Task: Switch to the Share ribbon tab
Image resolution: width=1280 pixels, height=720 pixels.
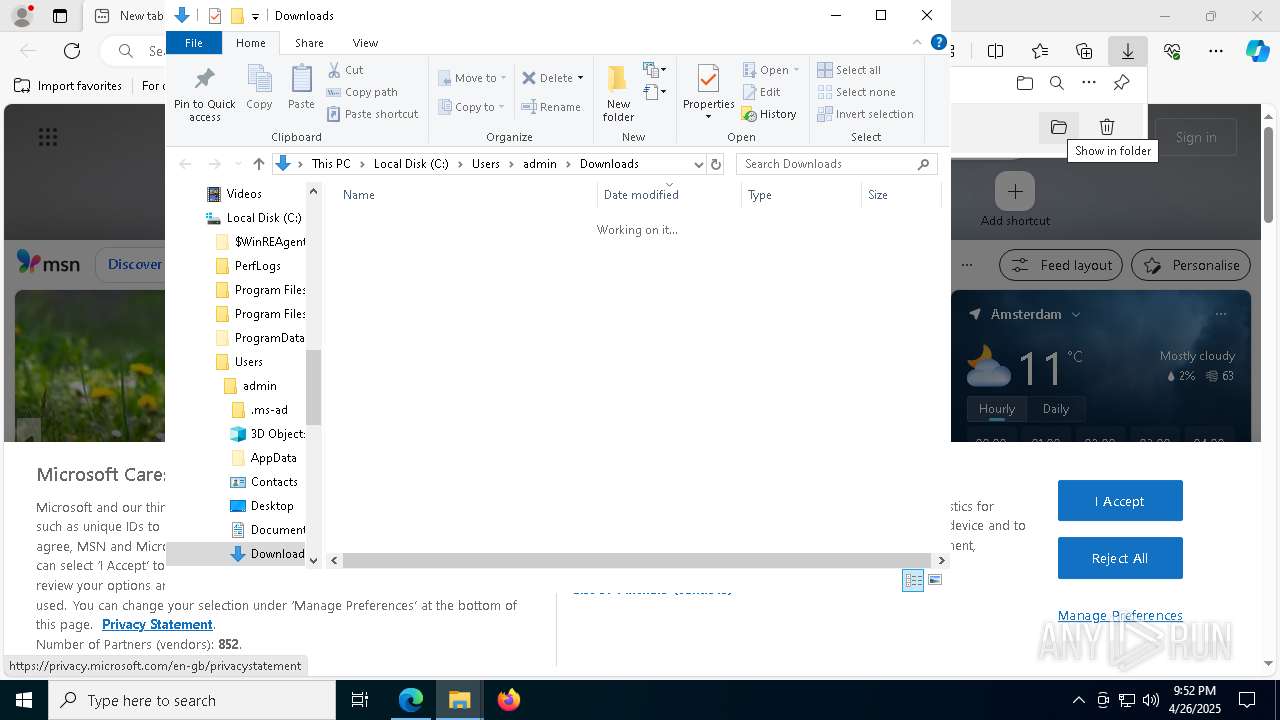Action: pyautogui.click(x=309, y=43)
